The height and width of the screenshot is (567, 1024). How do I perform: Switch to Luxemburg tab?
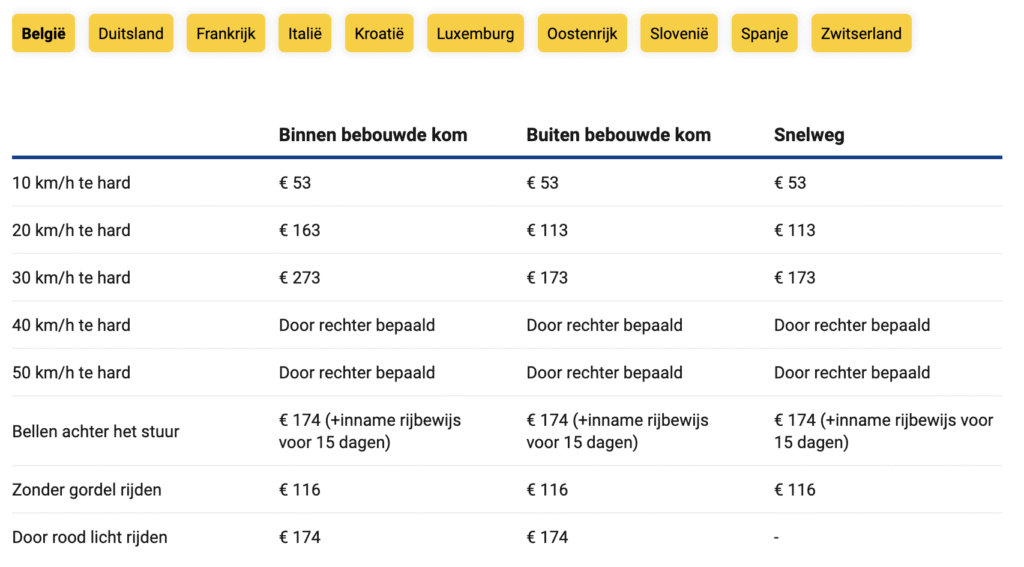[475, 33]
